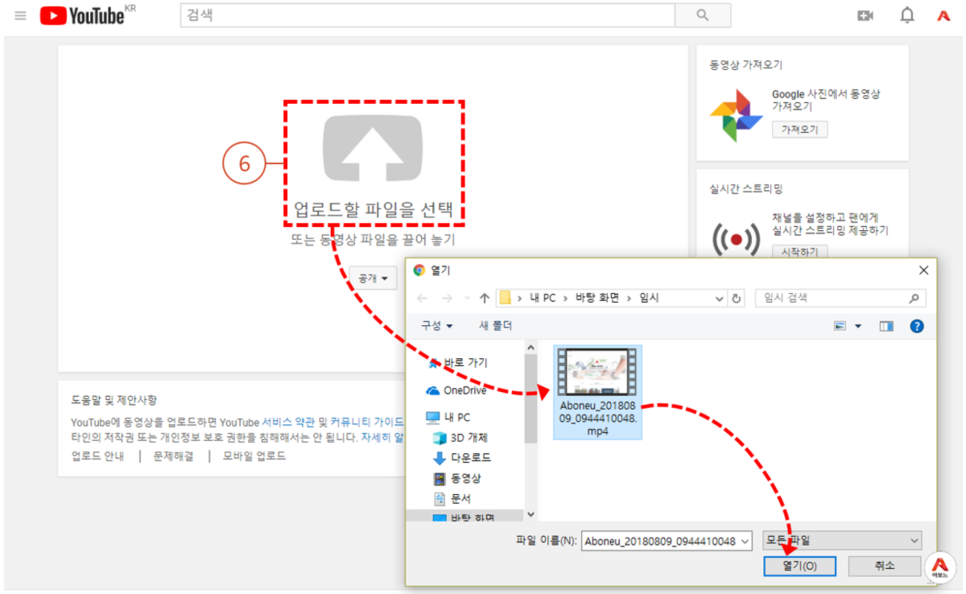
Task: Select 바로 가기 quick access
Action: (458, 363)
